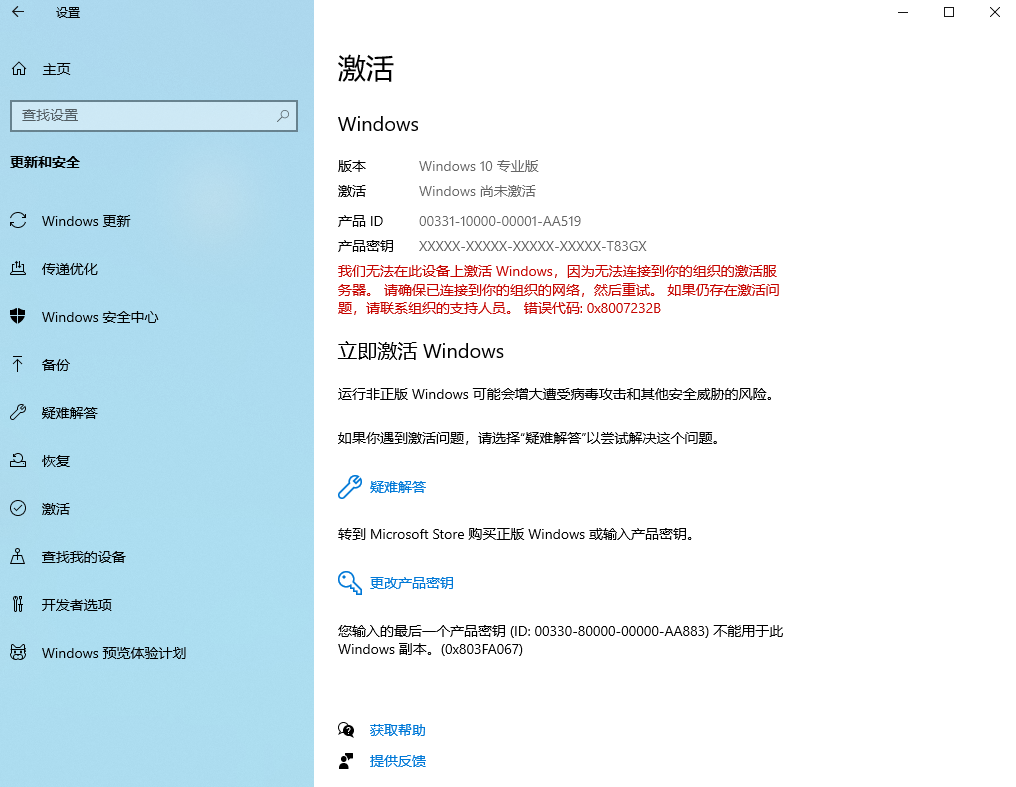Click the product ID 00331-10000-00001-AA519
This screenshot has height=787, width=1016.
point(500,221)
